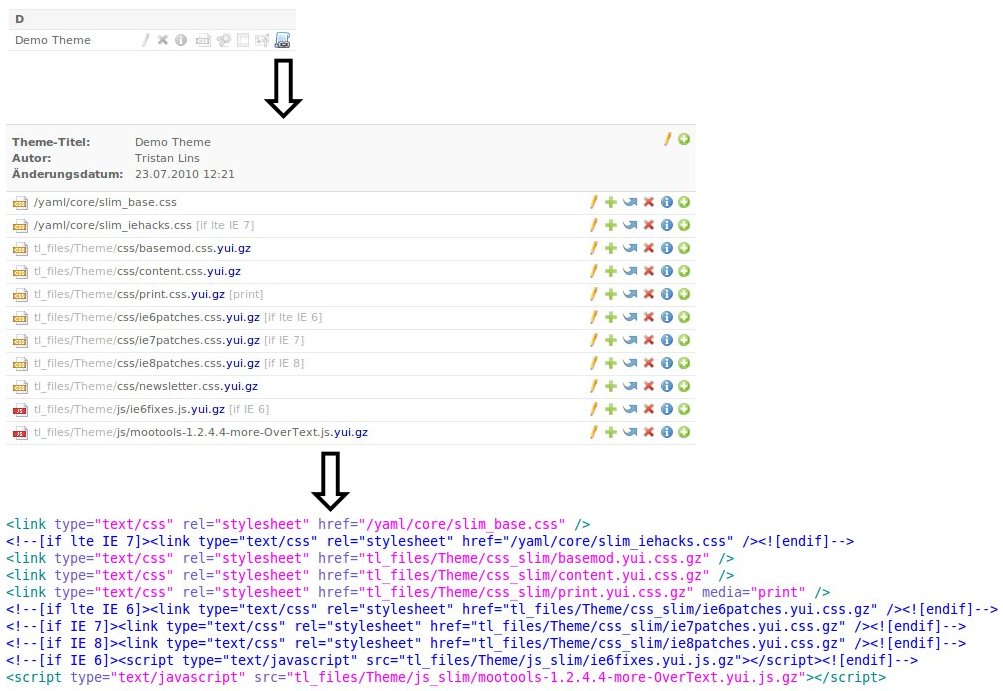
Task: Show info for print.css.yui.gz
Action: pyautogui.click(x=666, y=294)
